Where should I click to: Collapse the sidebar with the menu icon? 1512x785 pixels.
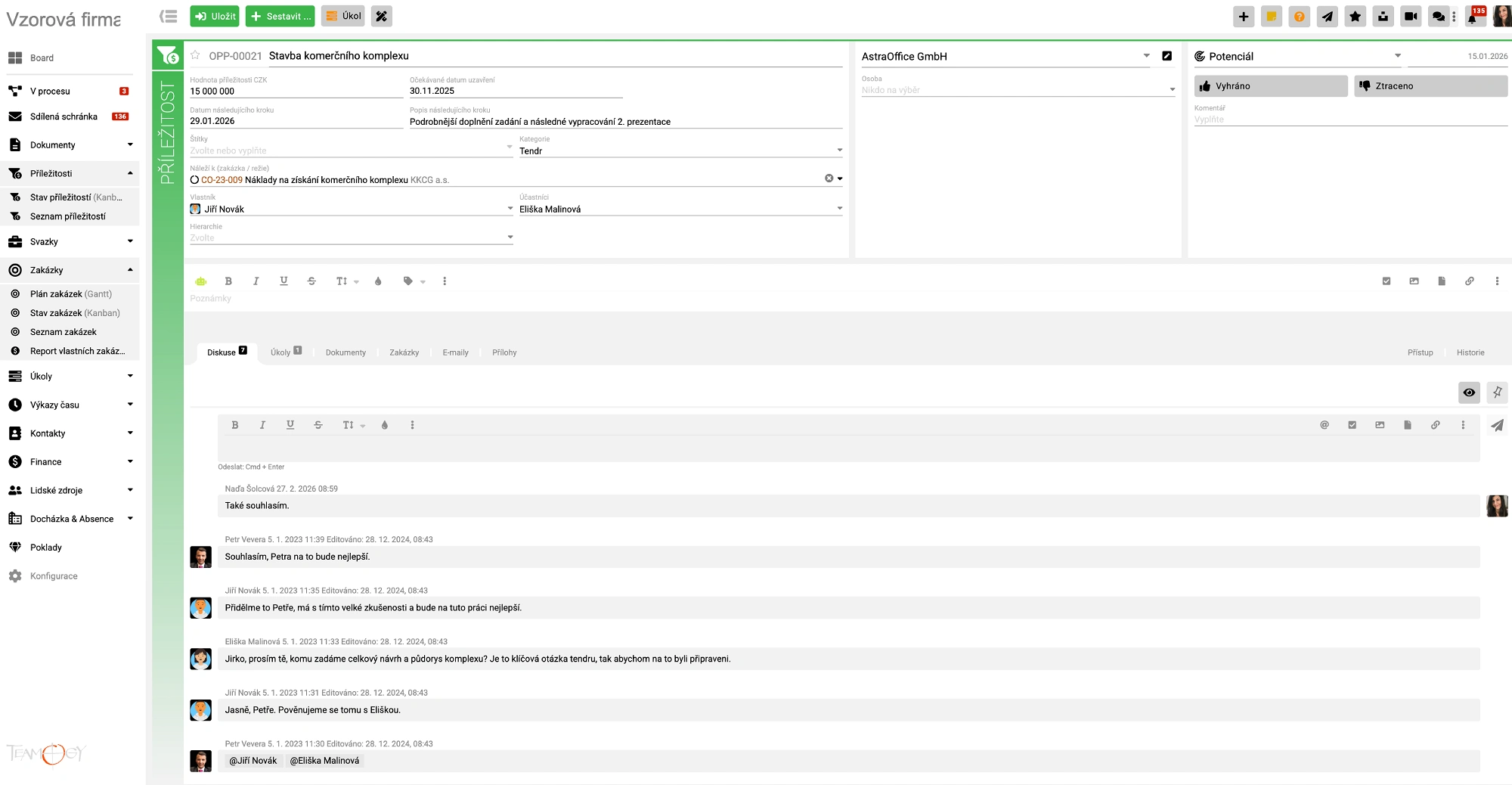[x=169, y=16]
